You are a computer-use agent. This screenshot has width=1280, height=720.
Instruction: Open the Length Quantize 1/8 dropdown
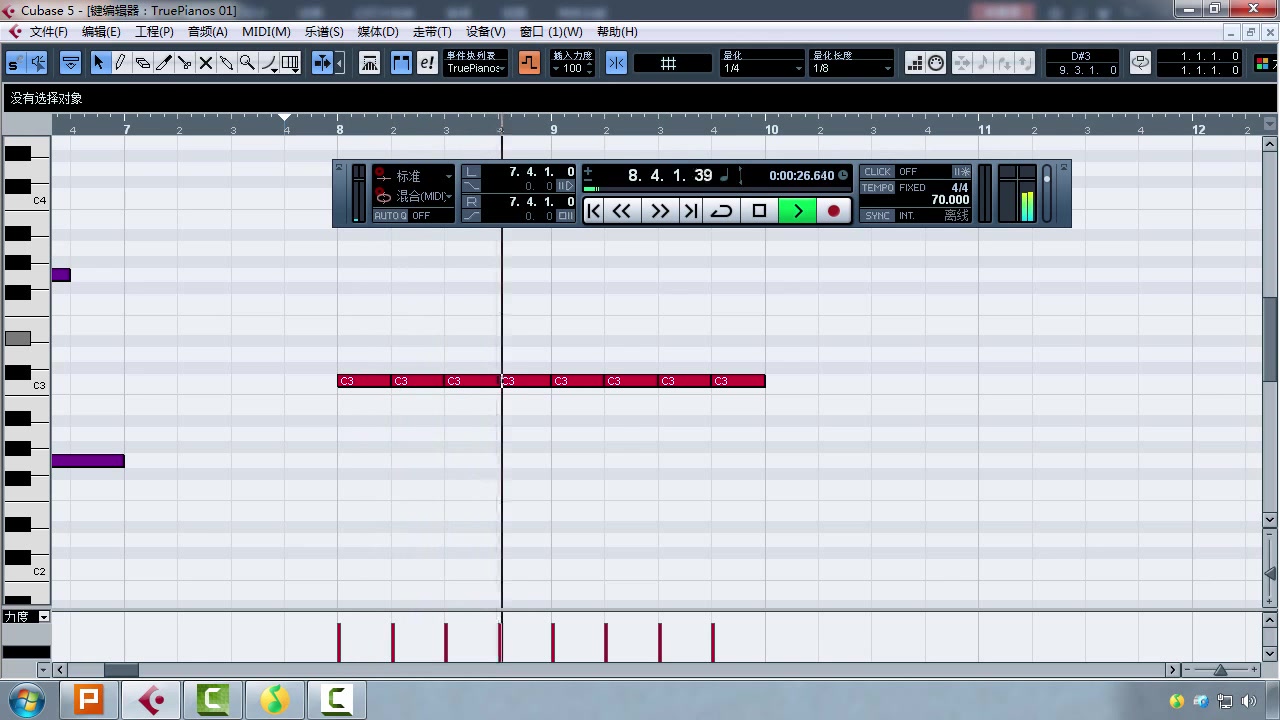[852, 68]
